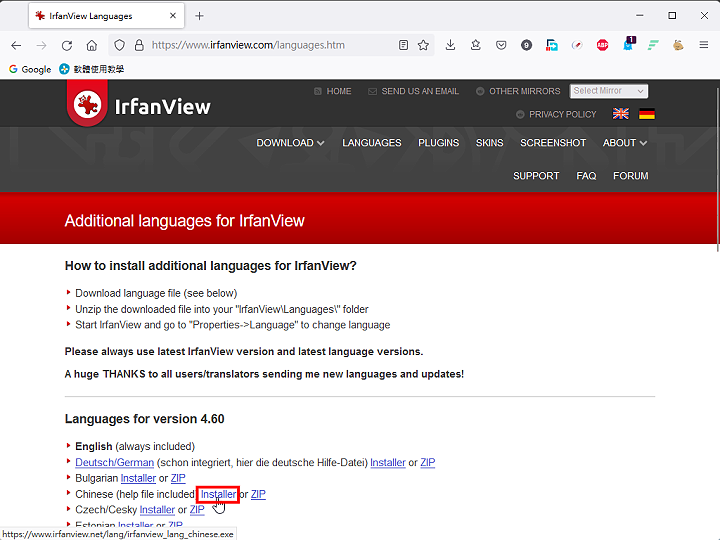This screenshot has height=540, width=720.
Task: Open the Firefox hamburger menu
Action: point(703,45)
